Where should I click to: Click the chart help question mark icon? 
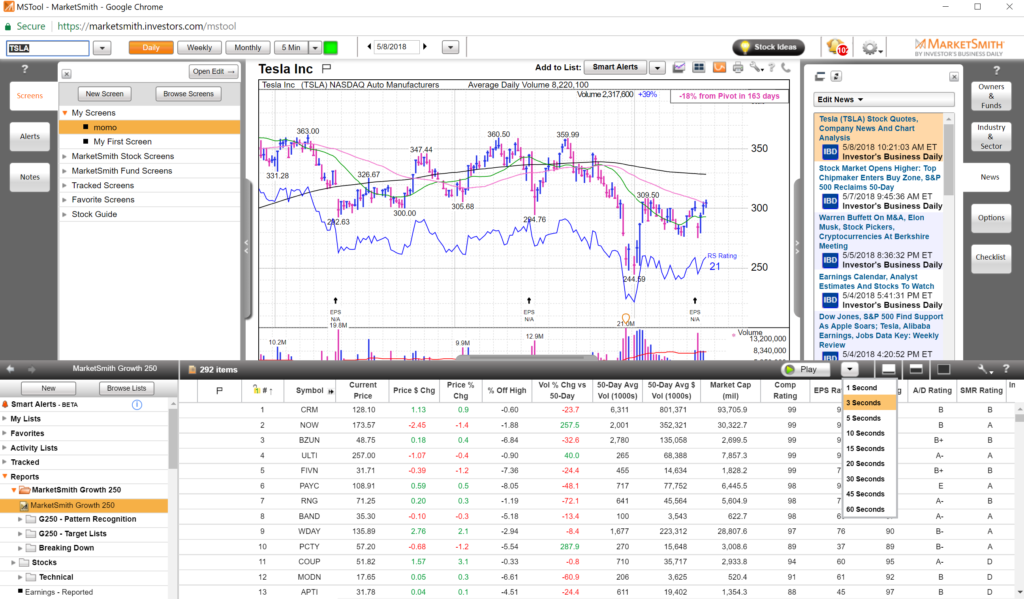tap(772, 67)
